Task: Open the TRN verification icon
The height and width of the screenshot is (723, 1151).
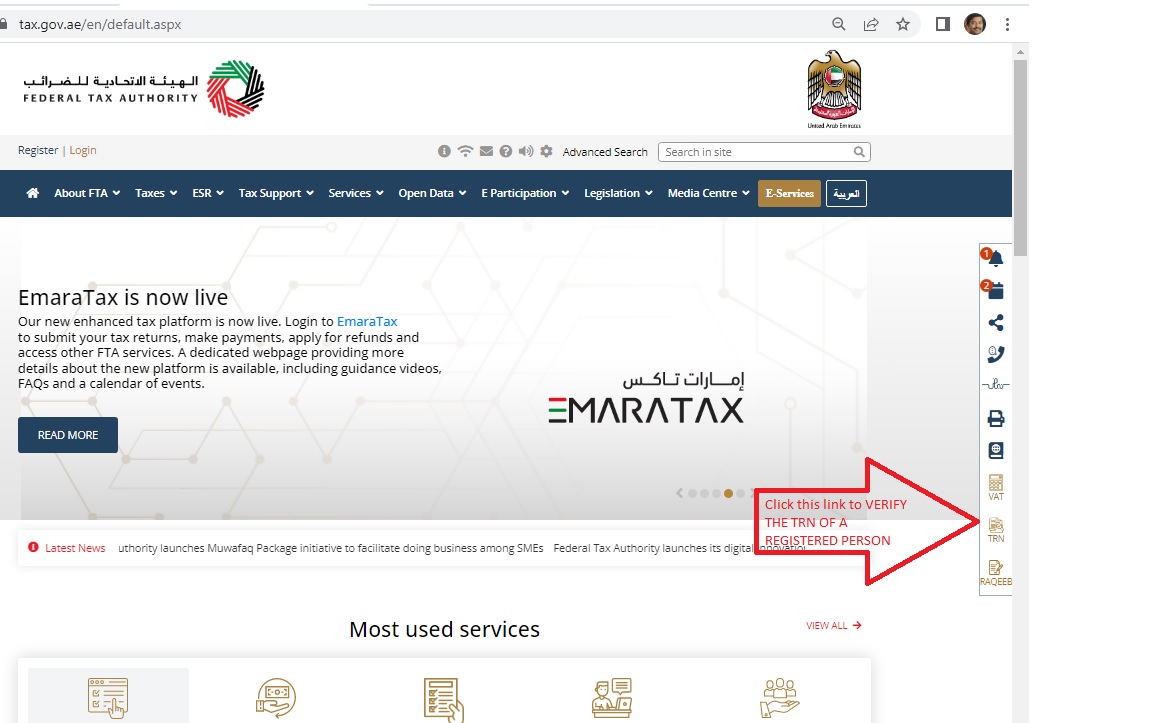Action: click(995, 529)
